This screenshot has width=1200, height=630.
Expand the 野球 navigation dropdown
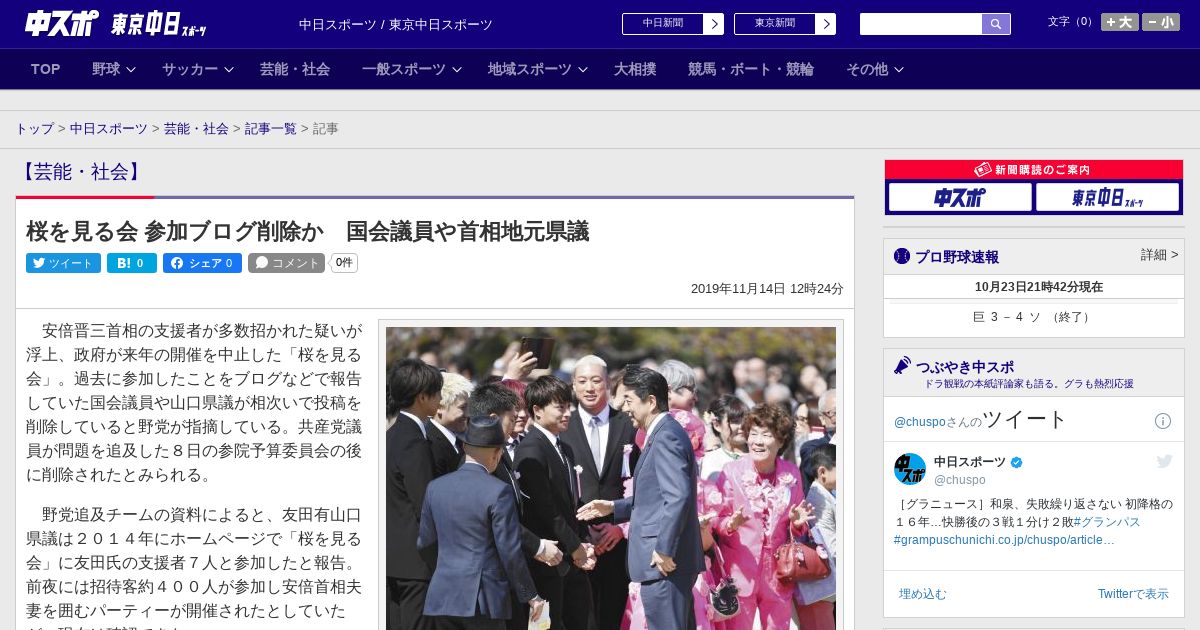(114, 69)
